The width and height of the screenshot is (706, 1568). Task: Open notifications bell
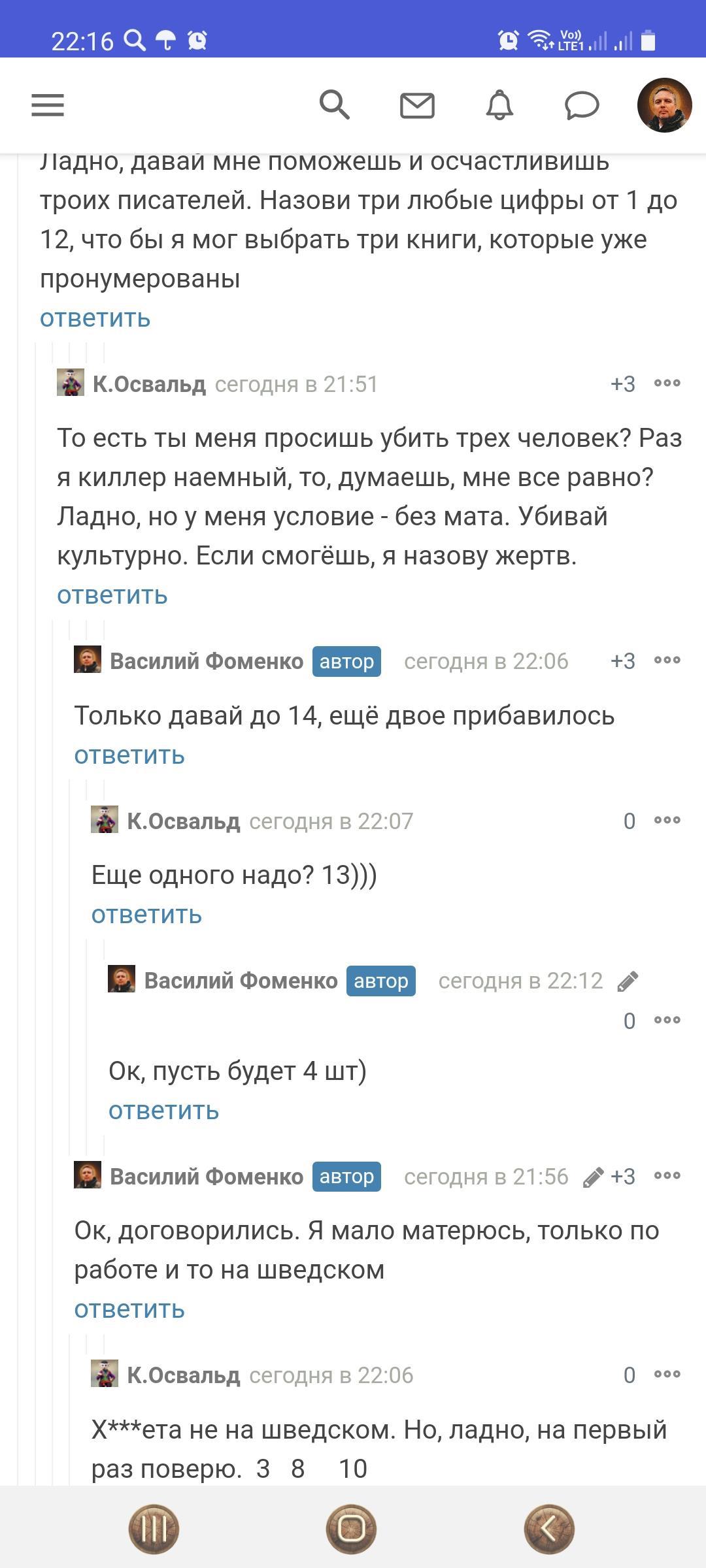point(499,105)
